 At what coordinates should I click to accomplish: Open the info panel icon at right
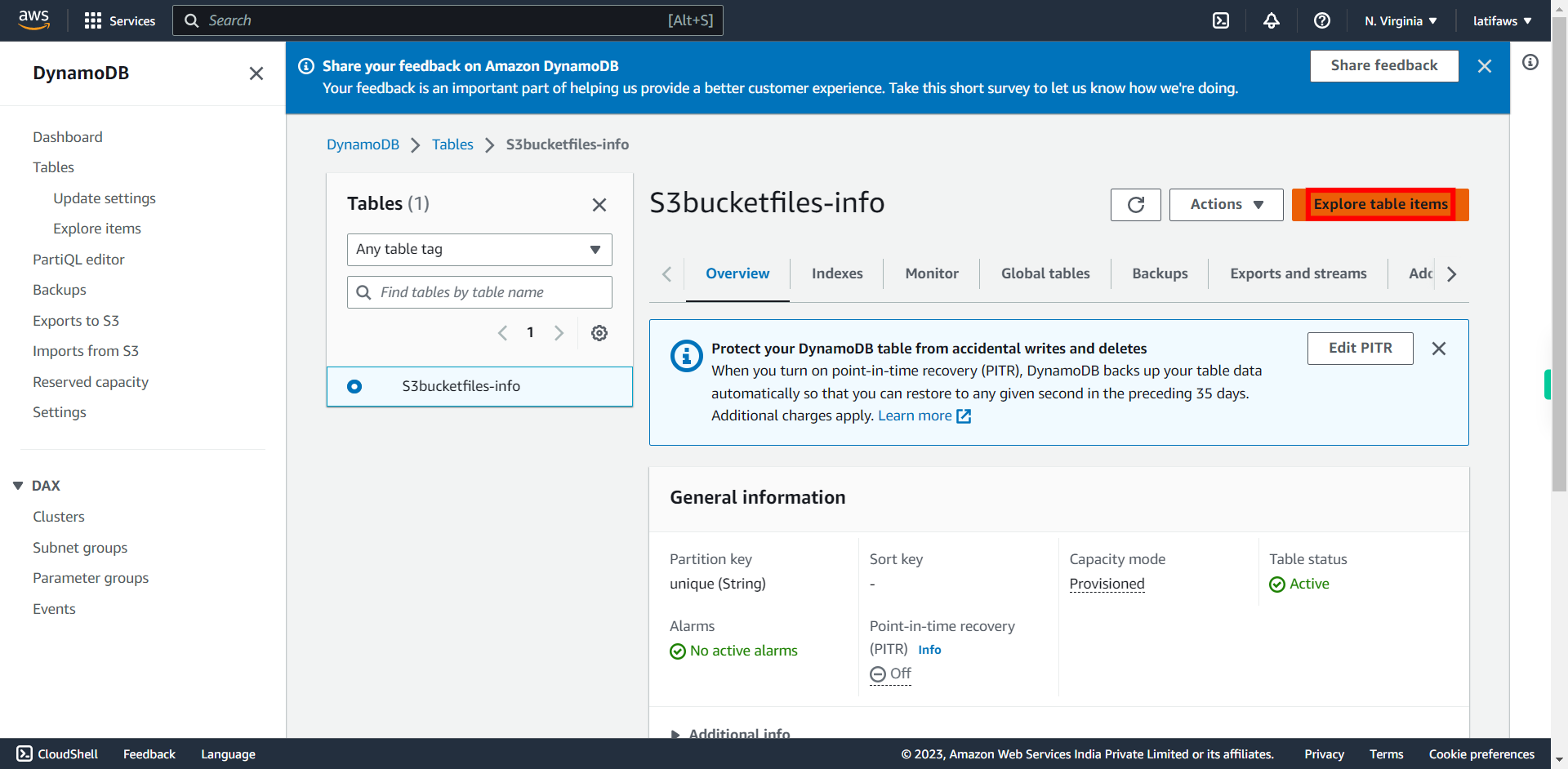click(1530, 62)
